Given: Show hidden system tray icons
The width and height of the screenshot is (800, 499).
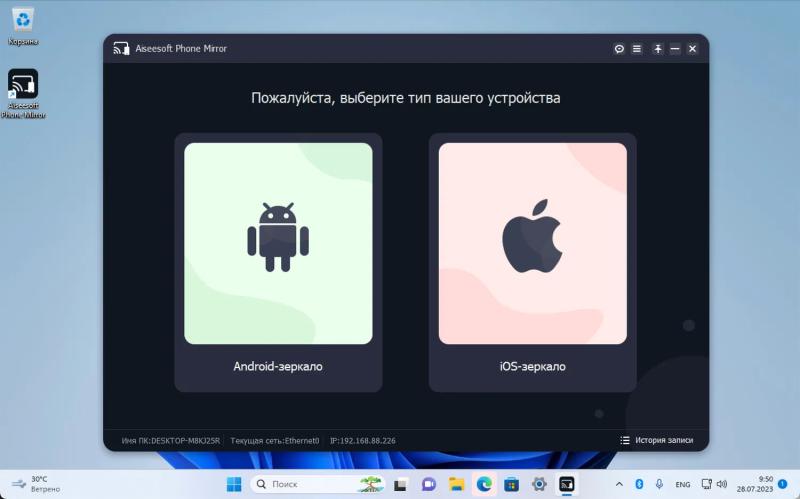Looking at the screenshot, I should coord(619,484).
